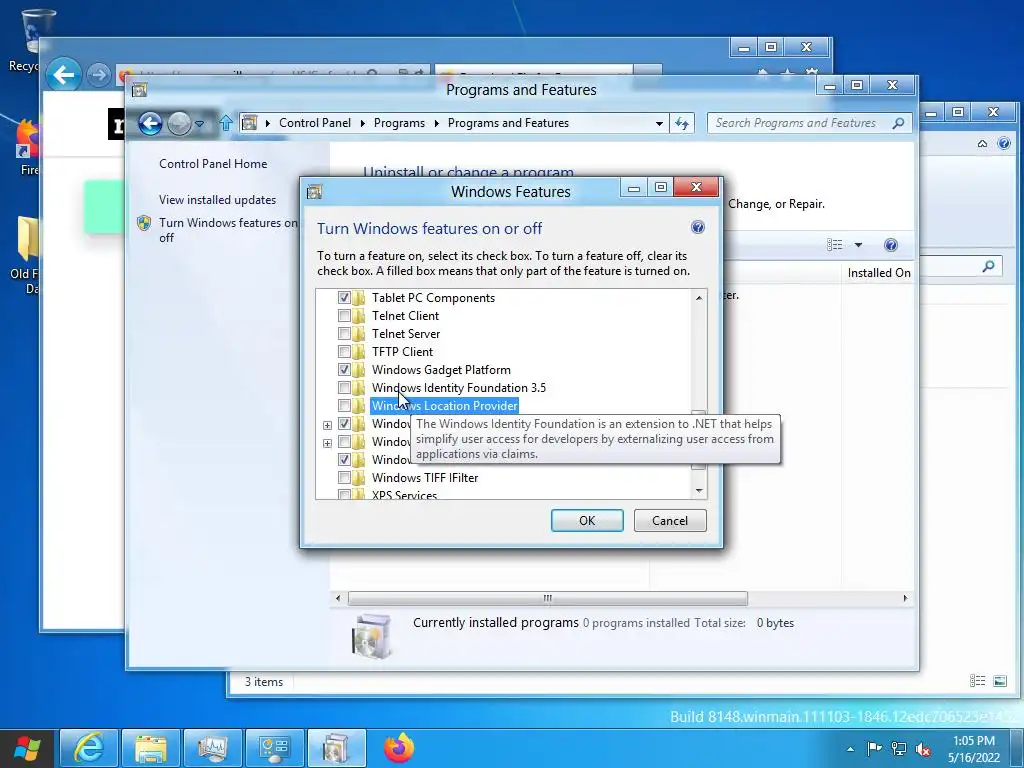Click Programs breadcrumb segment

point(399,123)
